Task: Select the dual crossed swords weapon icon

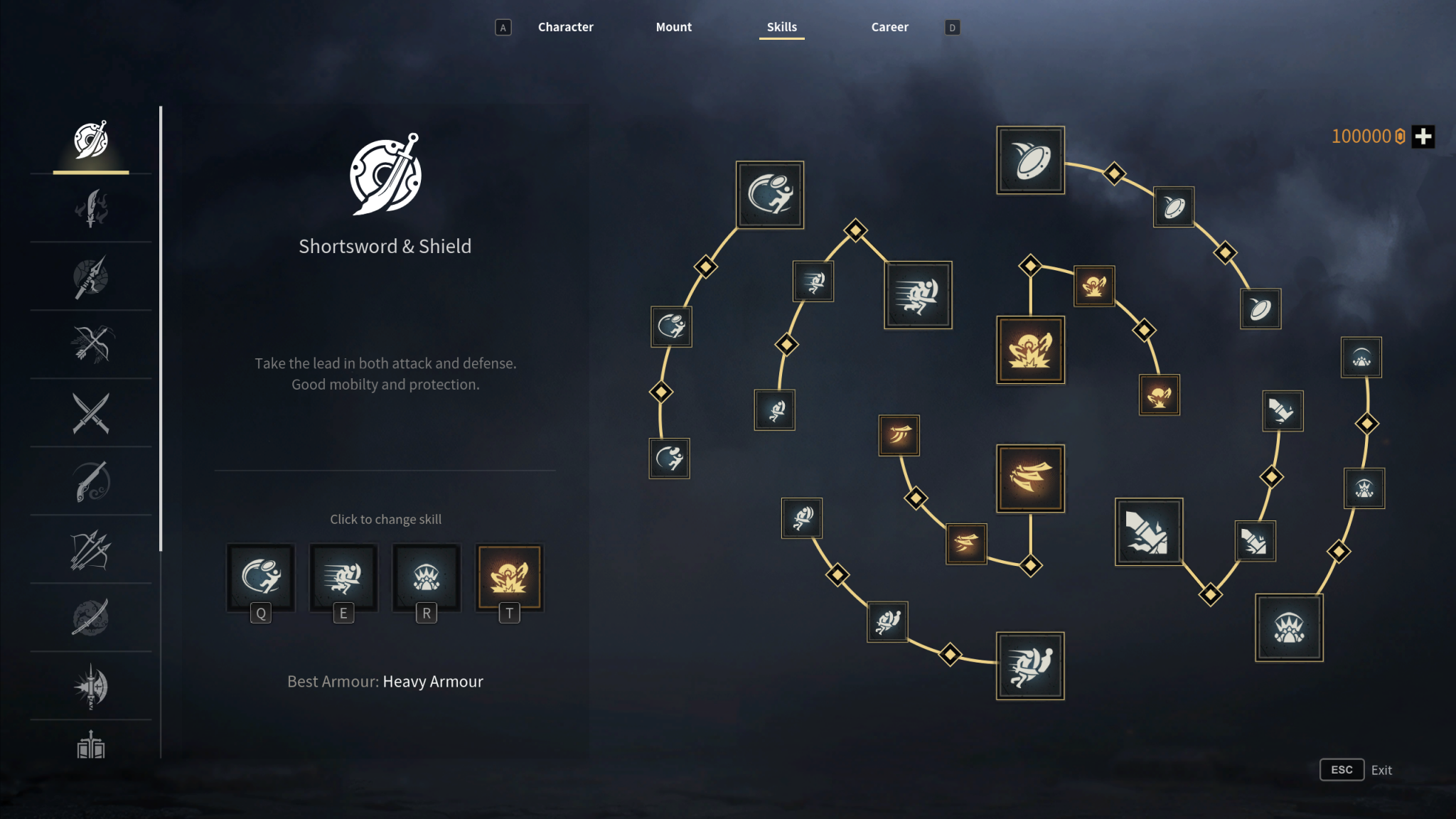Action: [x=91, y=413]
